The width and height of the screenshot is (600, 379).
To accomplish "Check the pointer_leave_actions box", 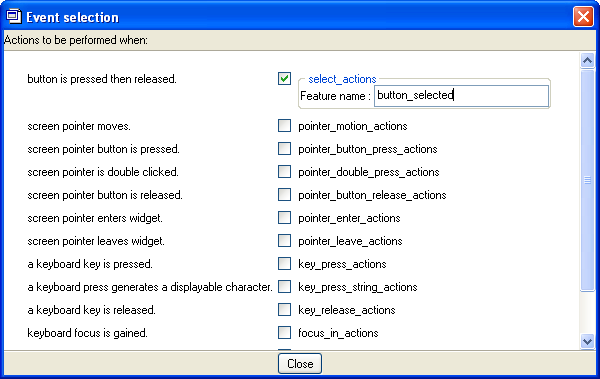I will (284, 240).
